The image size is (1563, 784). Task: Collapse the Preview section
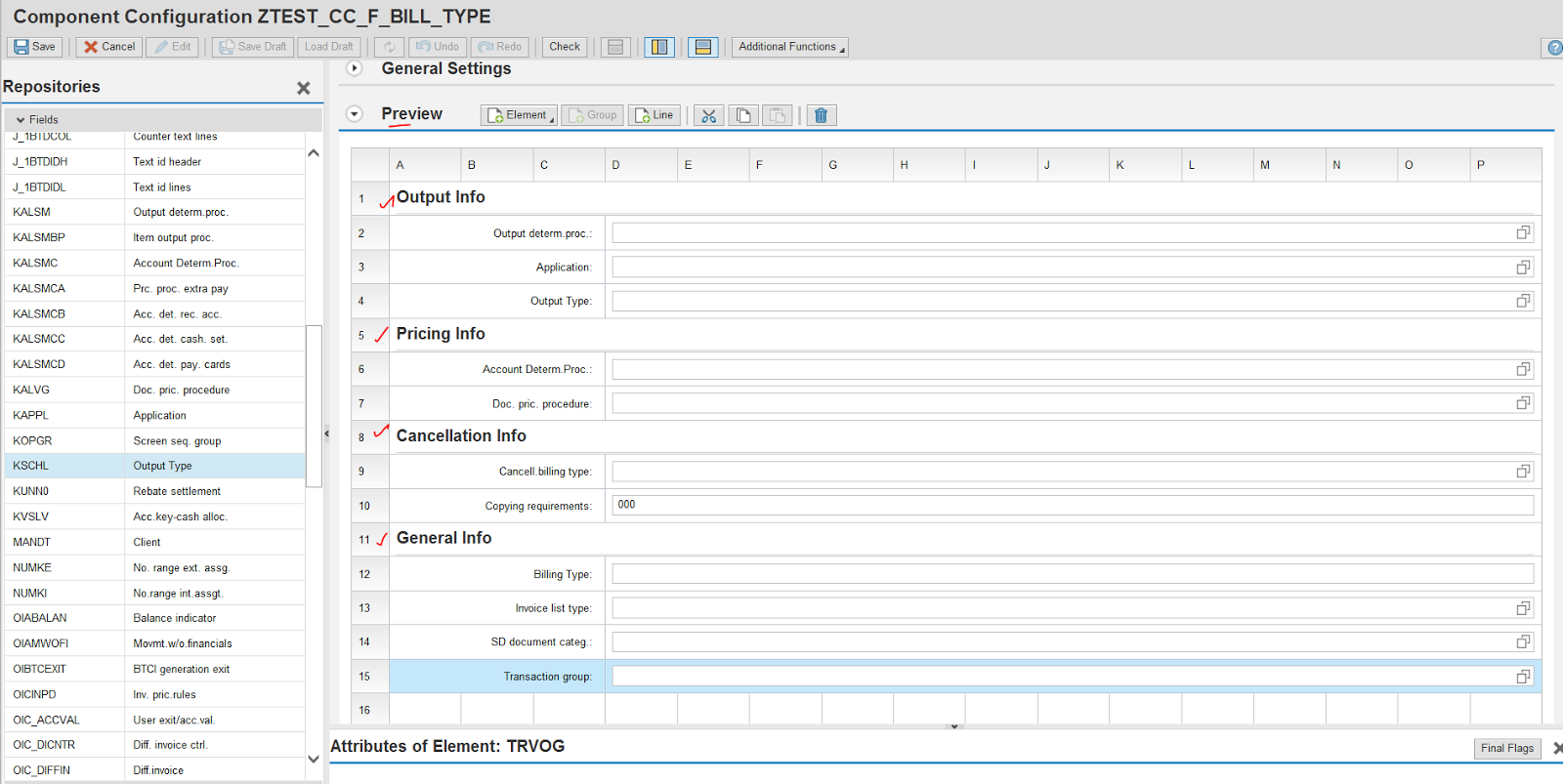click(355, 114)
